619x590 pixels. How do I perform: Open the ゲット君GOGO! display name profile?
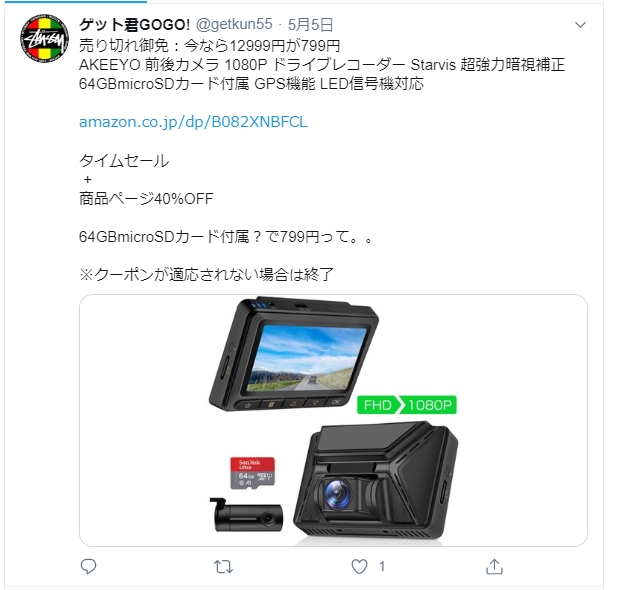pos(135,24)
